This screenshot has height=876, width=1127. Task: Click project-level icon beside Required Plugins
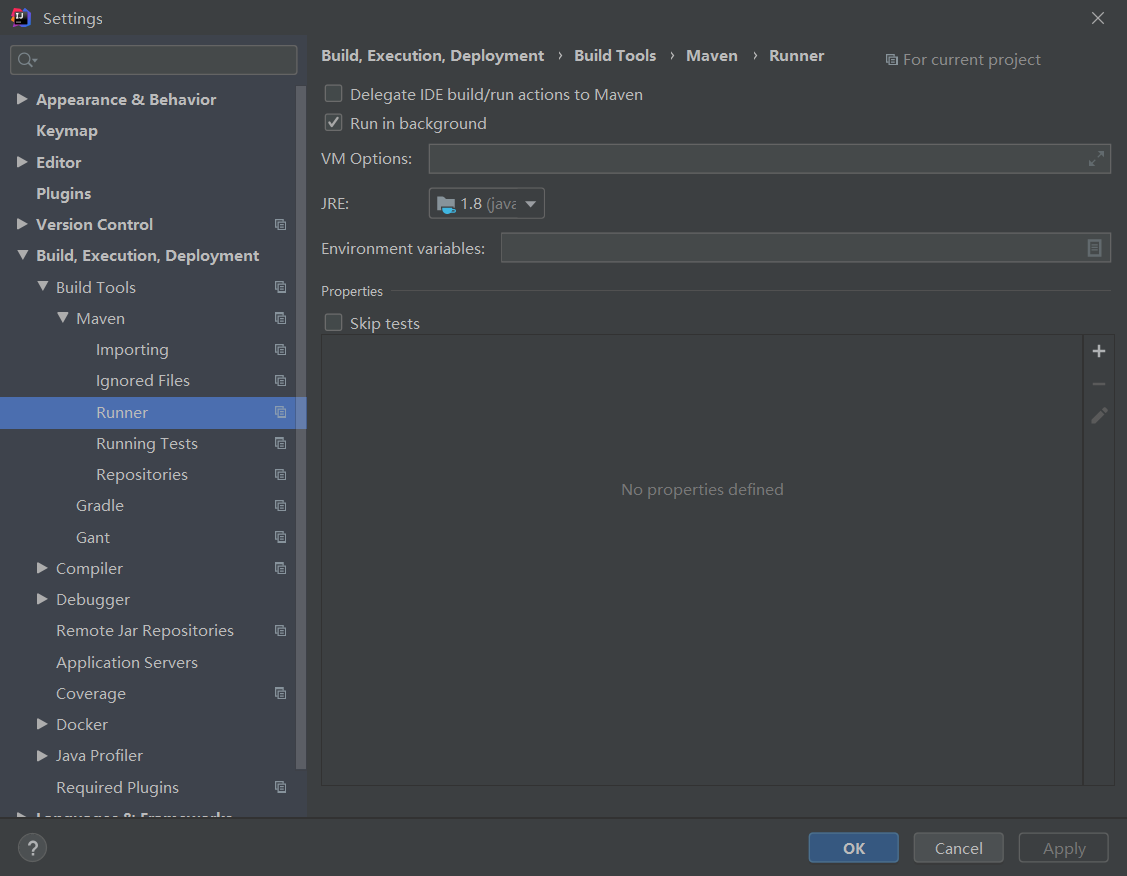(x=280, y=788)
